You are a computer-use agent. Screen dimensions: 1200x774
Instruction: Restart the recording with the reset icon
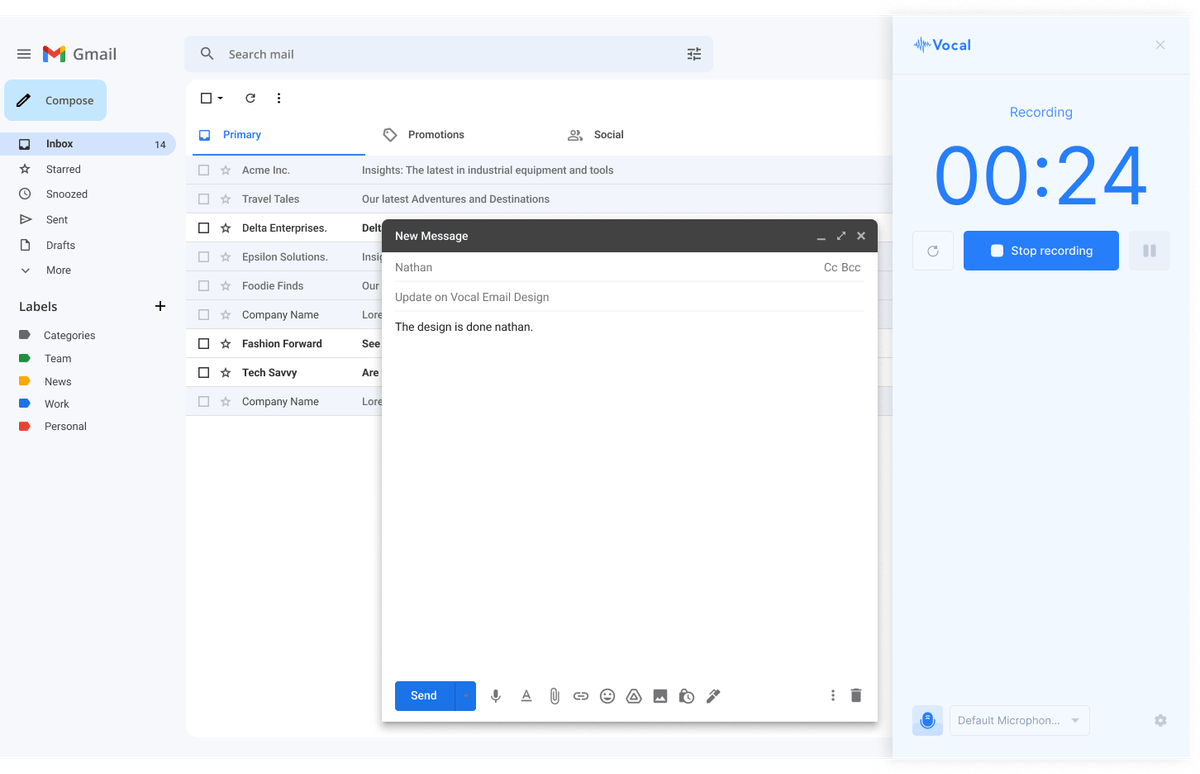[x=933, y=251]
